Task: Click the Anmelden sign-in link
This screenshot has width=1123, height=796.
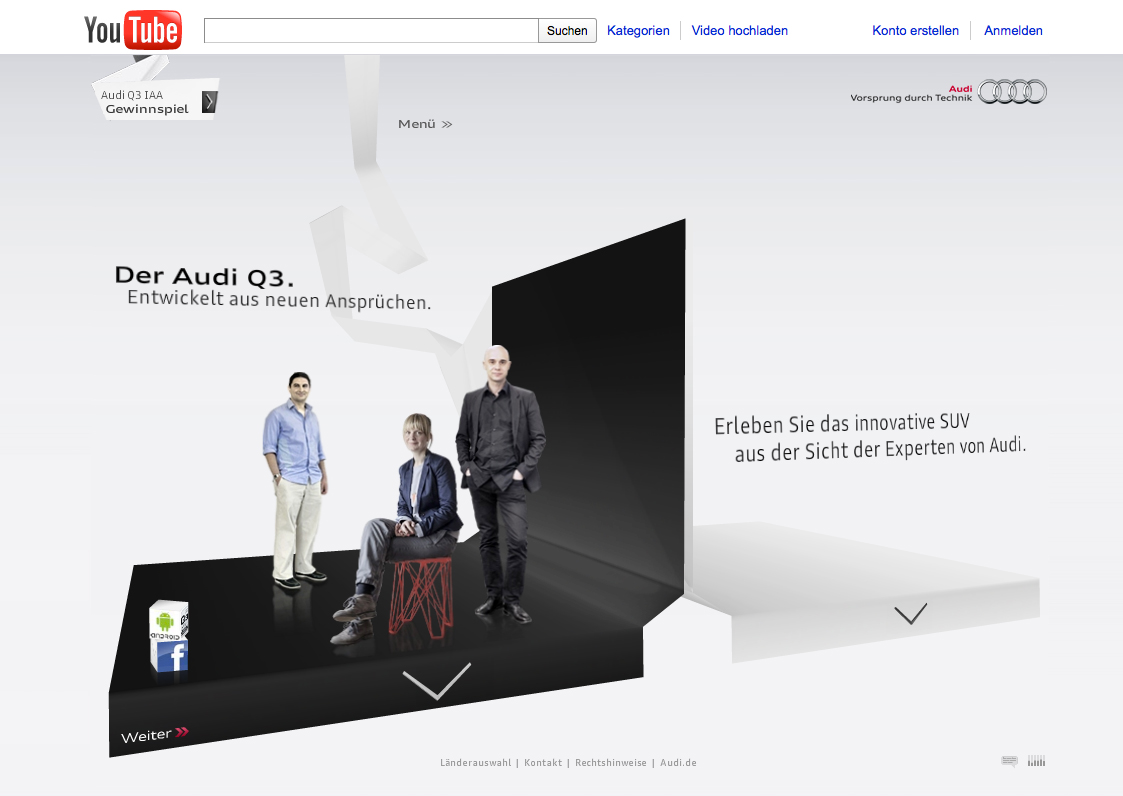Action: click(1013, 31)
